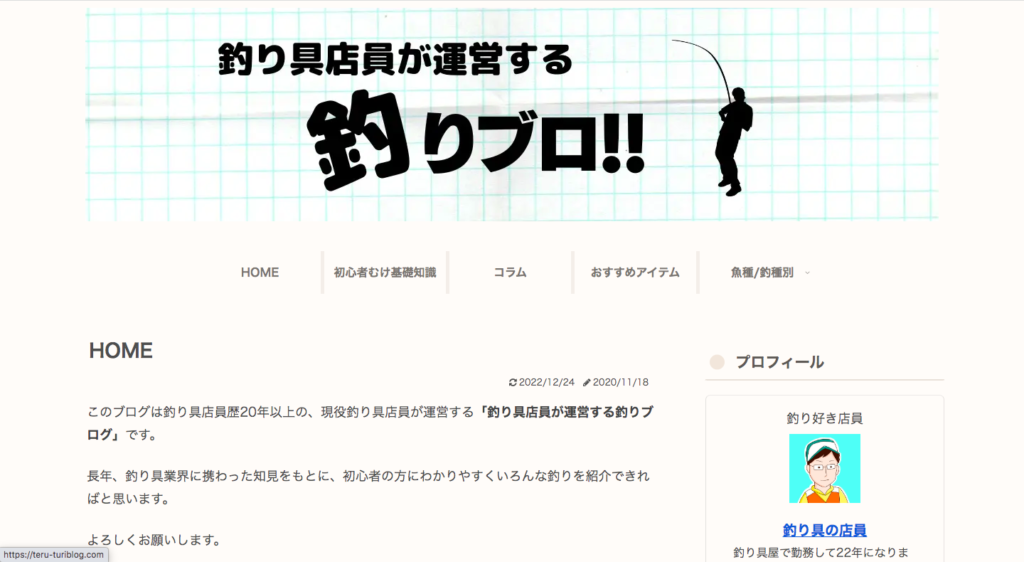Viewport: 1024px width, 562px height.
Task: Go to HOME in the navigation bar
Action: click(x=260, y=272)
